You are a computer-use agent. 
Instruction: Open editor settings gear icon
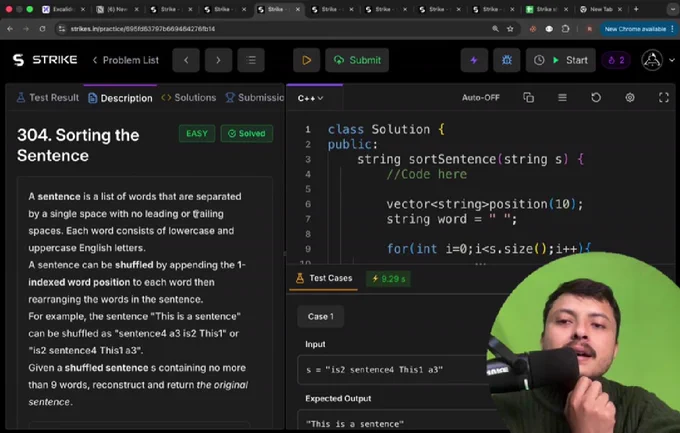[630, 98]
